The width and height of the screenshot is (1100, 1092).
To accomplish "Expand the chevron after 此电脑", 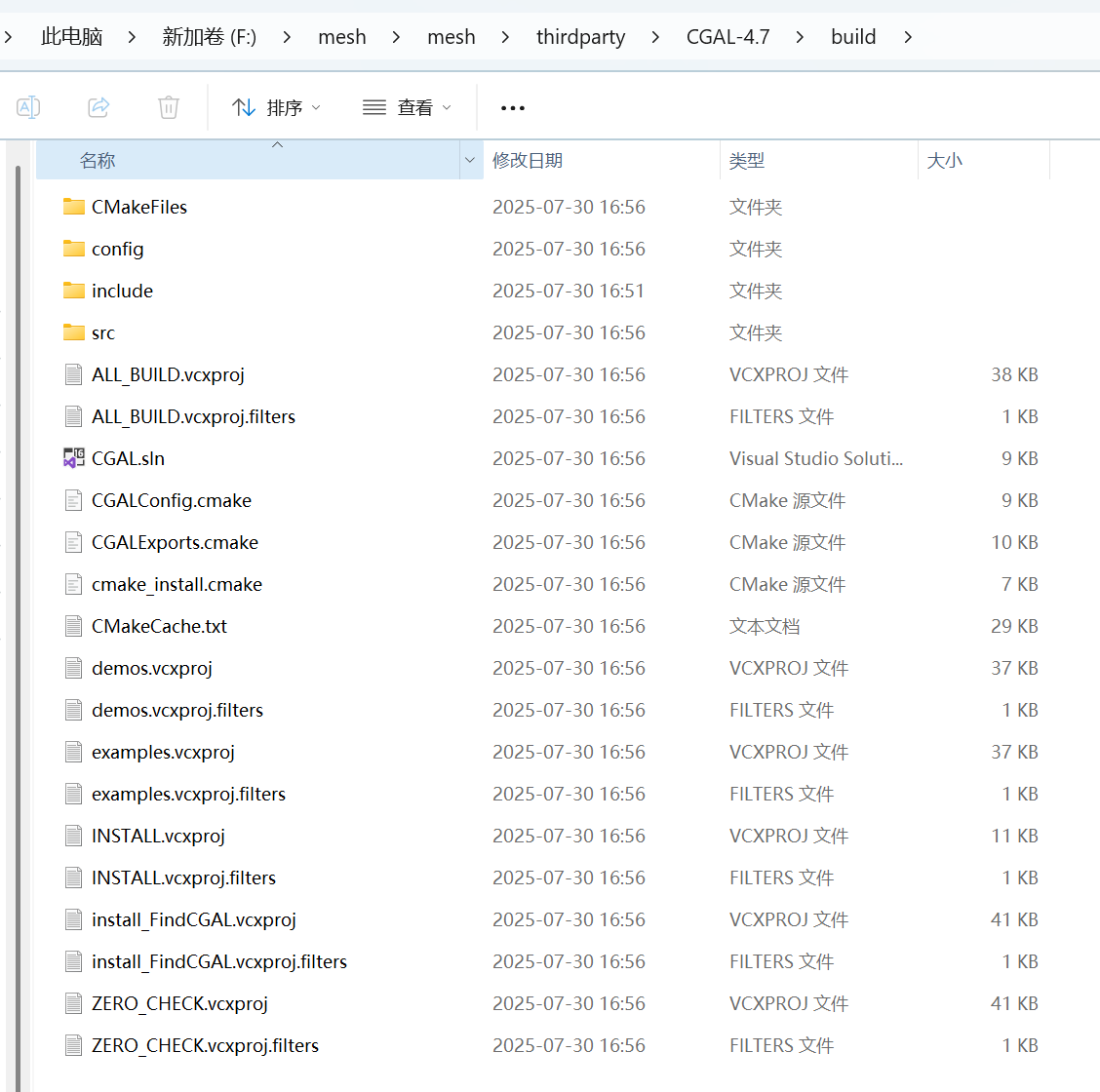I will click(132, 36).
